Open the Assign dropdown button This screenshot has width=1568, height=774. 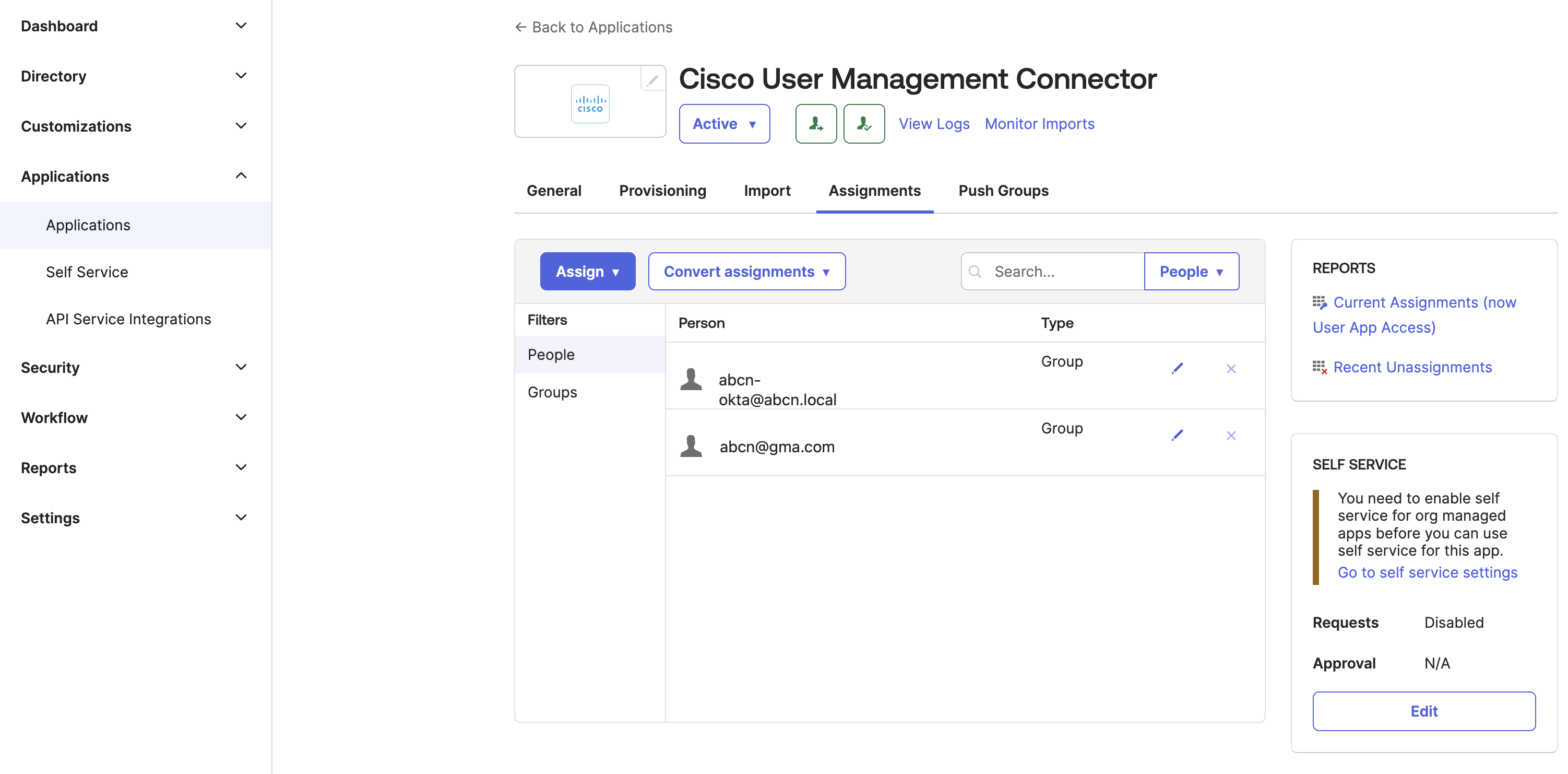587,272
